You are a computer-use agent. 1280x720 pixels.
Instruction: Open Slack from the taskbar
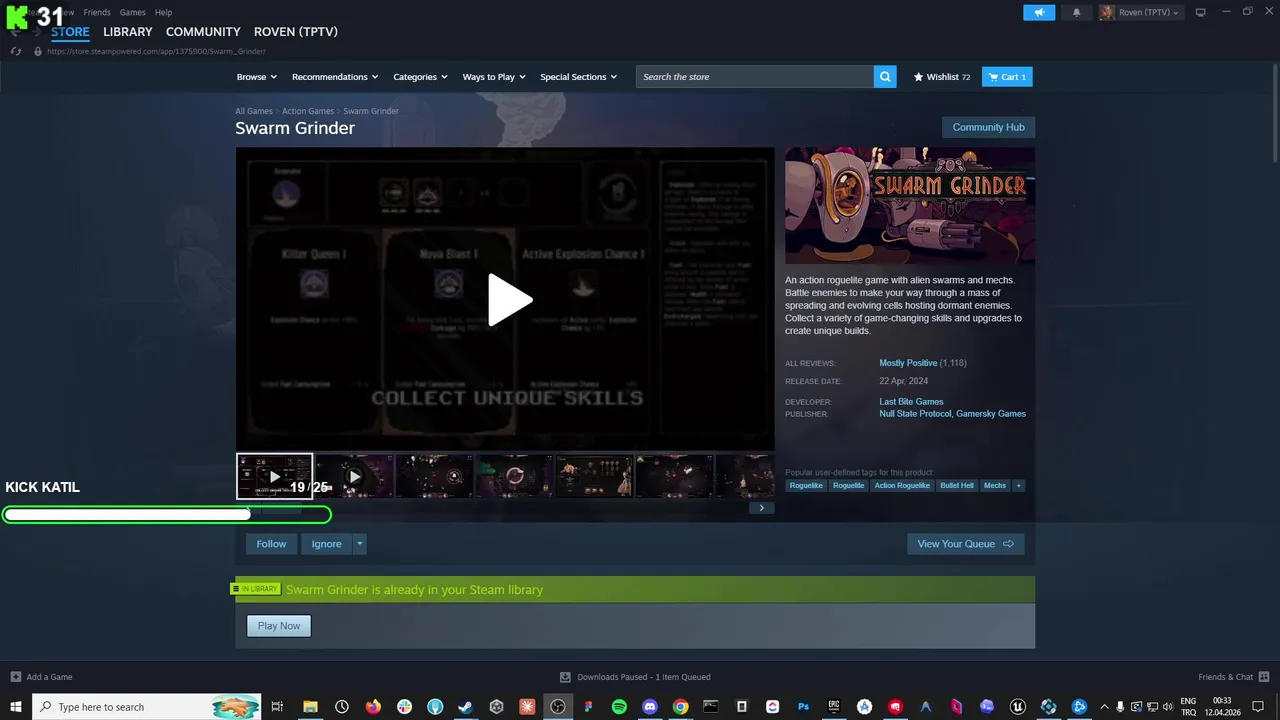click(404, 707)
